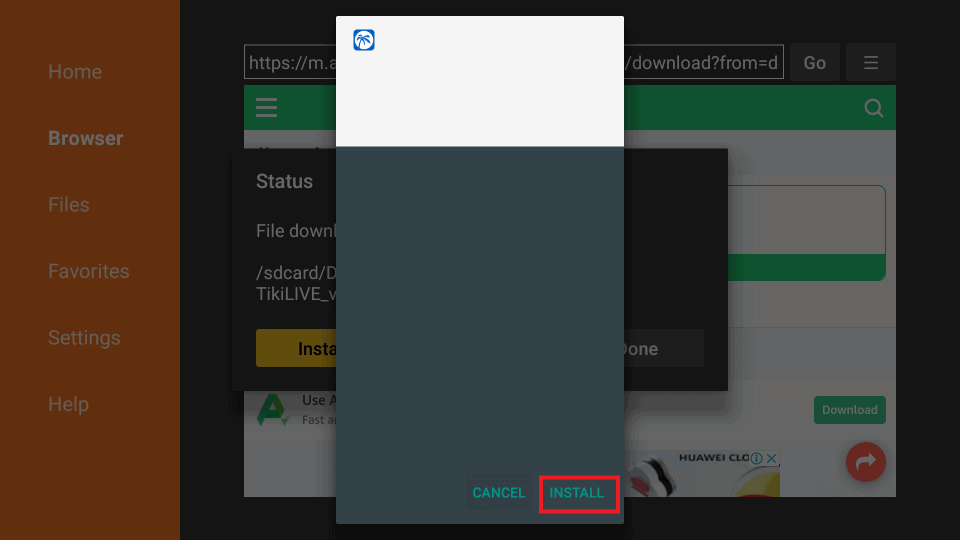Click CANCEL in the install dialog
960x540 pixels.
click(x=498, y=493)
